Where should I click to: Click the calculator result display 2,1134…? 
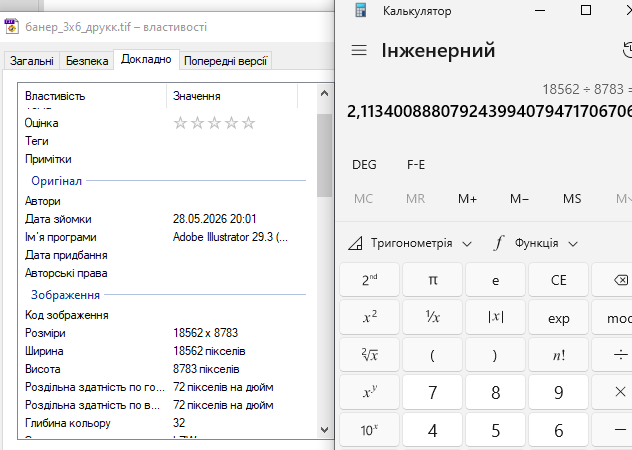click(489, 111)
